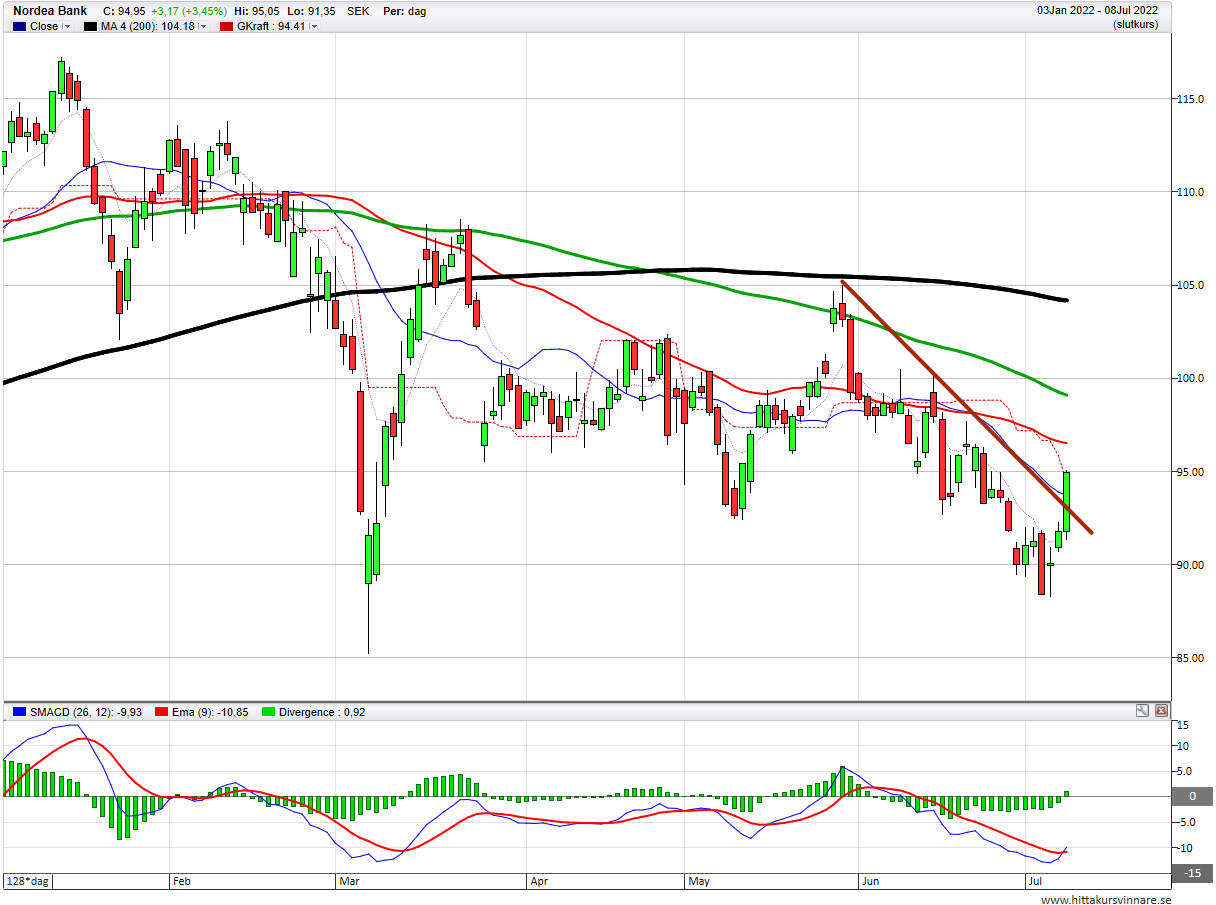Click the 100.0 price axis label
Viewport: 1216px width, 905px height.
tap(1190, 378)
